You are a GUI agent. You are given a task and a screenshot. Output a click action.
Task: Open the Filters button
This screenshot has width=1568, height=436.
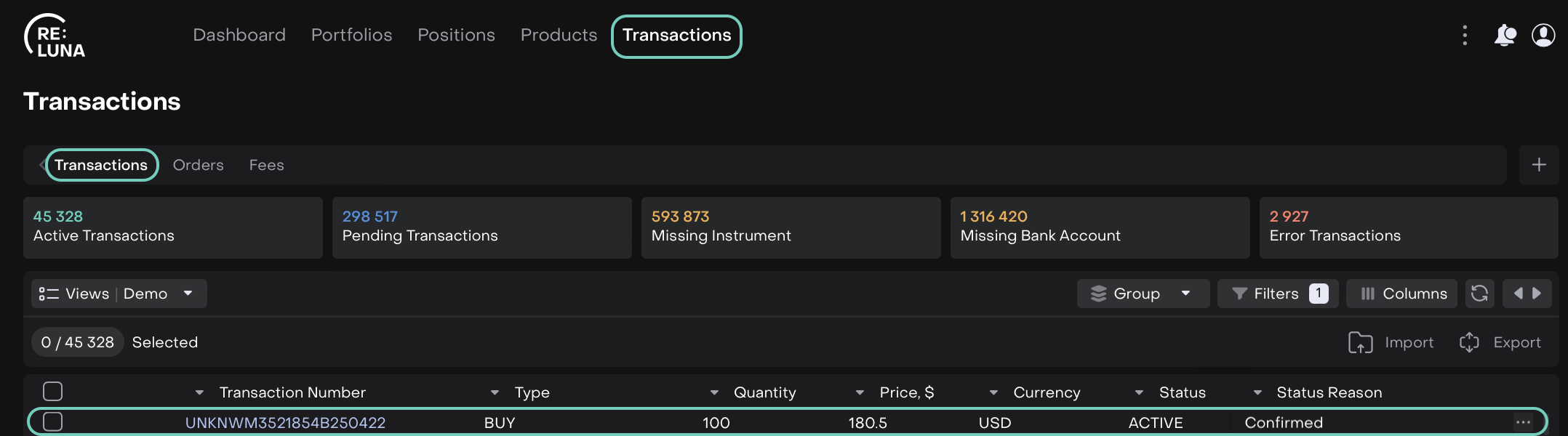(x=1277, y=294)
